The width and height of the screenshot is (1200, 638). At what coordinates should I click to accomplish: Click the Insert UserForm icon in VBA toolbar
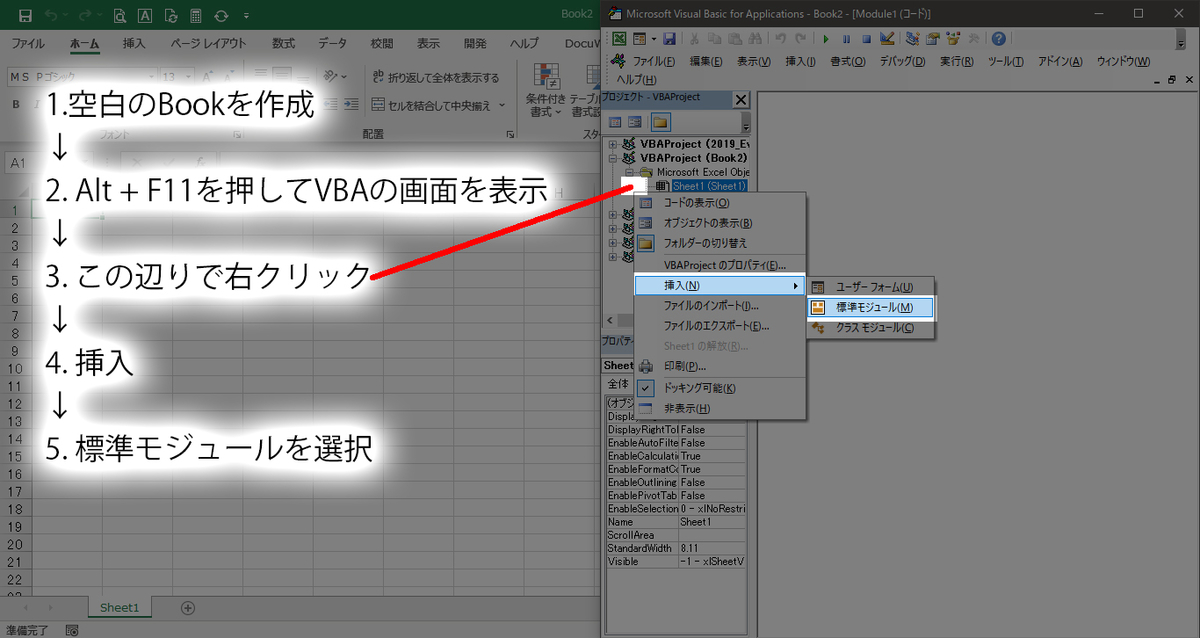click(x=638, y=39)
